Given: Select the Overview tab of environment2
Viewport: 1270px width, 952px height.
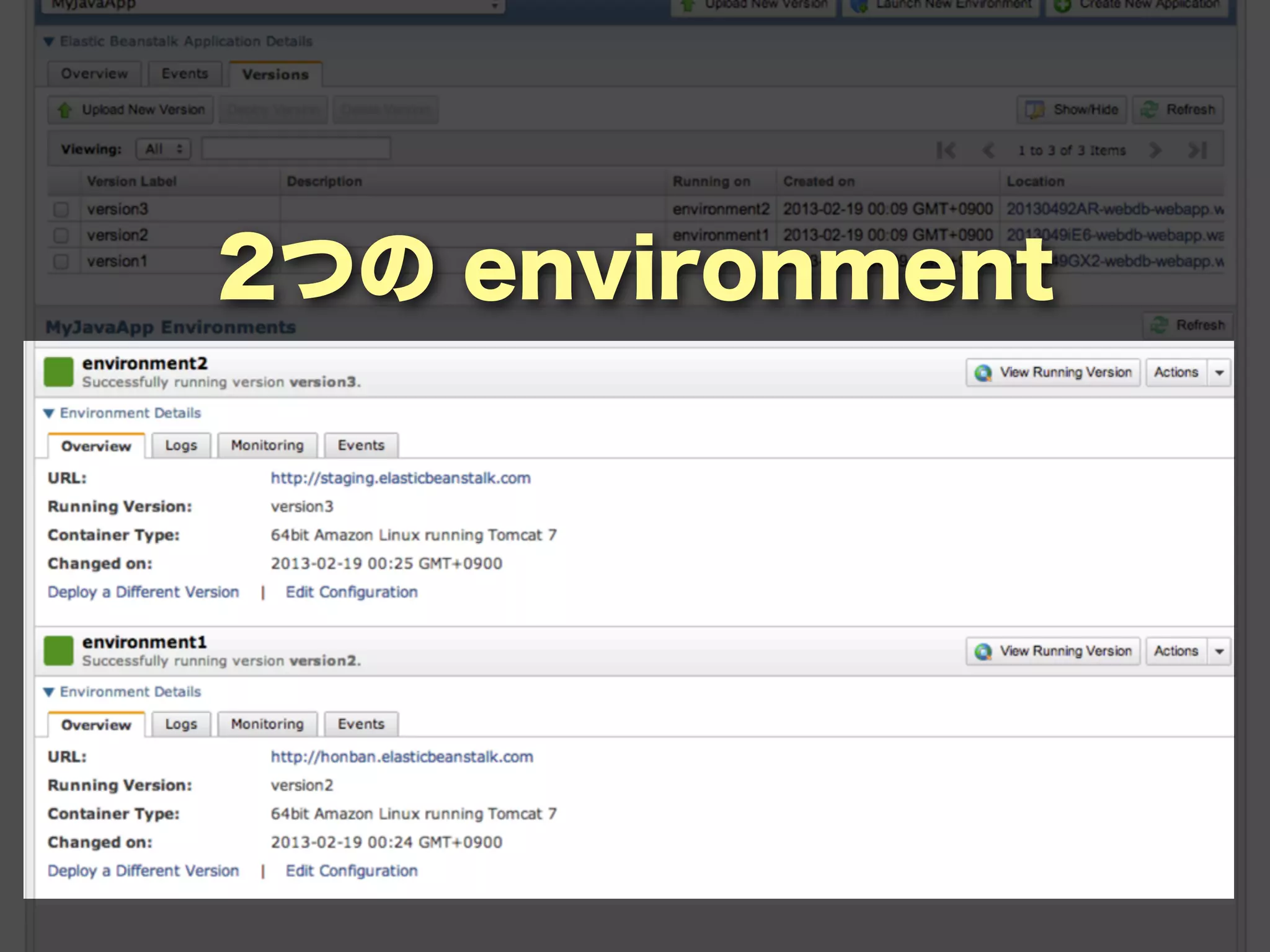Looking at the screenshot, I should click(96, 446).
